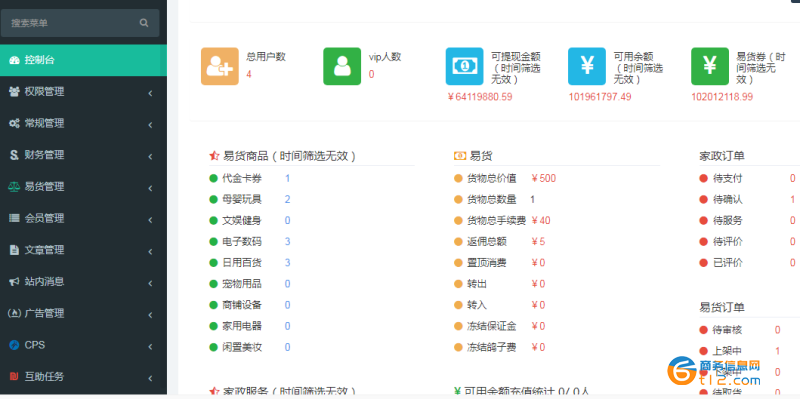Expand the 广告管理 submenu chevron
The image size is (800, 399).
tap(150, 315)
